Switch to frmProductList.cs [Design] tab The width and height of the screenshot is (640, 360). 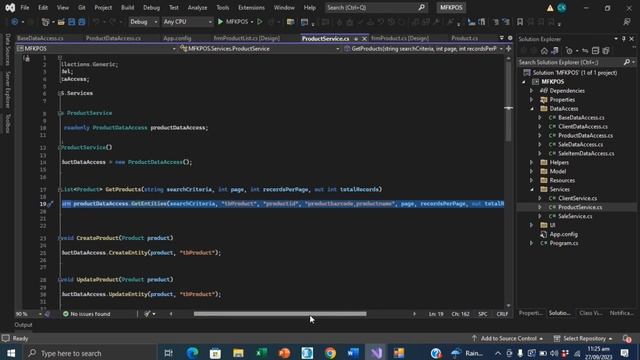[247, 38]
